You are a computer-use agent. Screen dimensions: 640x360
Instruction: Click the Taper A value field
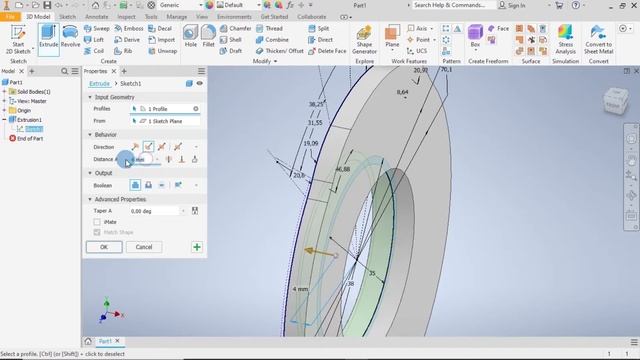tap(154, 211)
